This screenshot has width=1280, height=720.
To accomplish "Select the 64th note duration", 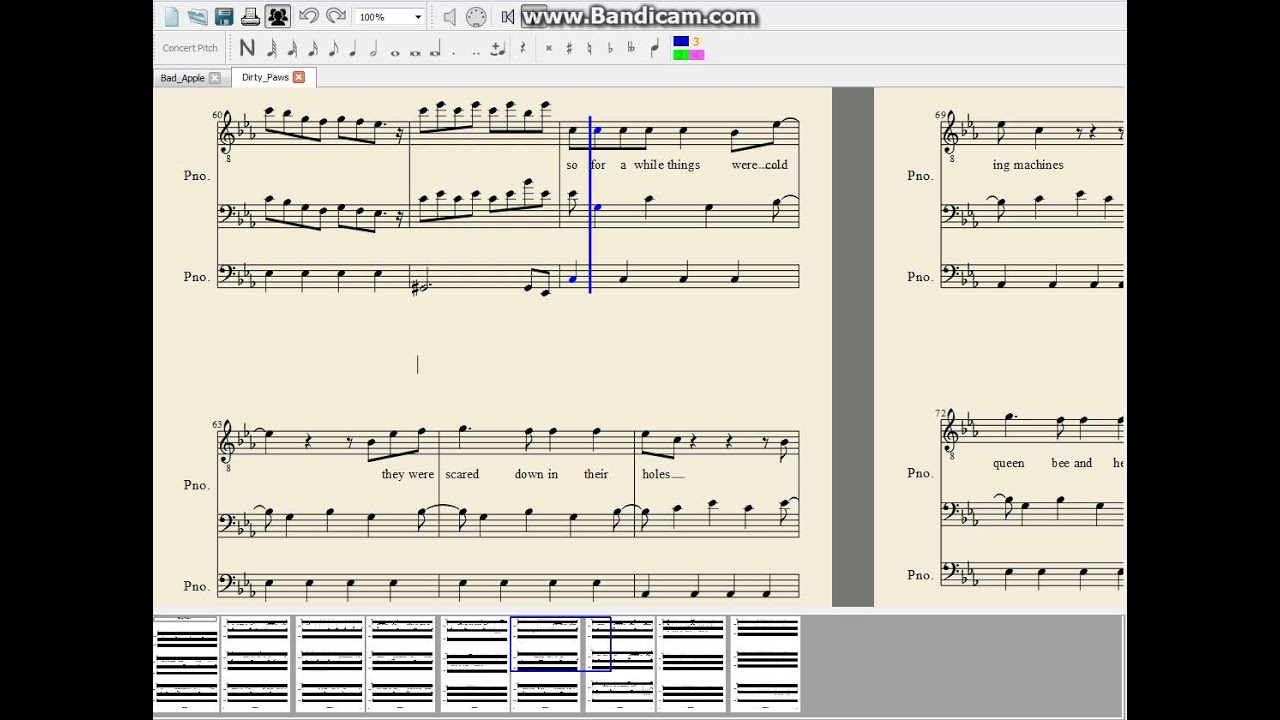I will point(272,48).
